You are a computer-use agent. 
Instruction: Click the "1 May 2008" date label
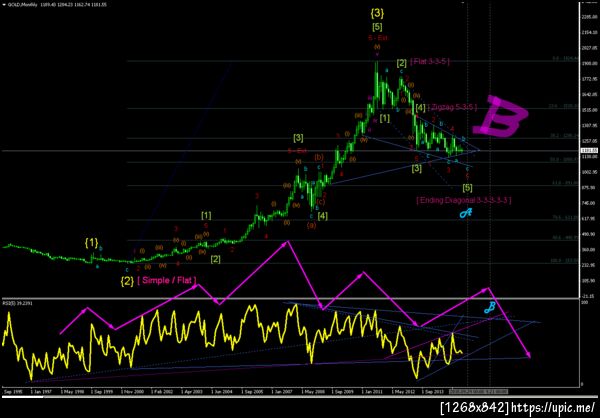pyautogui.click(x=313, y=392)
